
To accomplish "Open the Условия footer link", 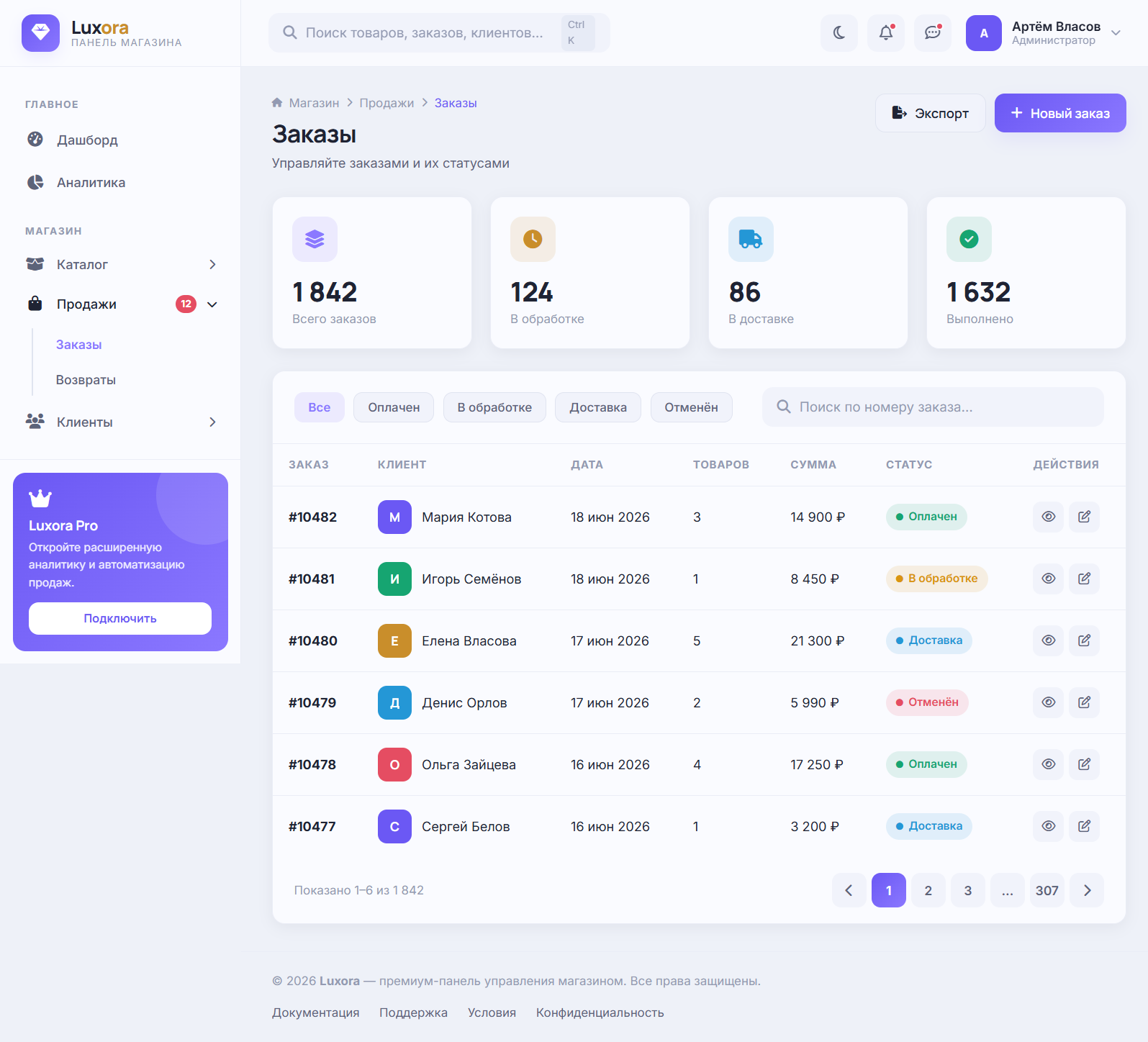I will coord(492,1012).
